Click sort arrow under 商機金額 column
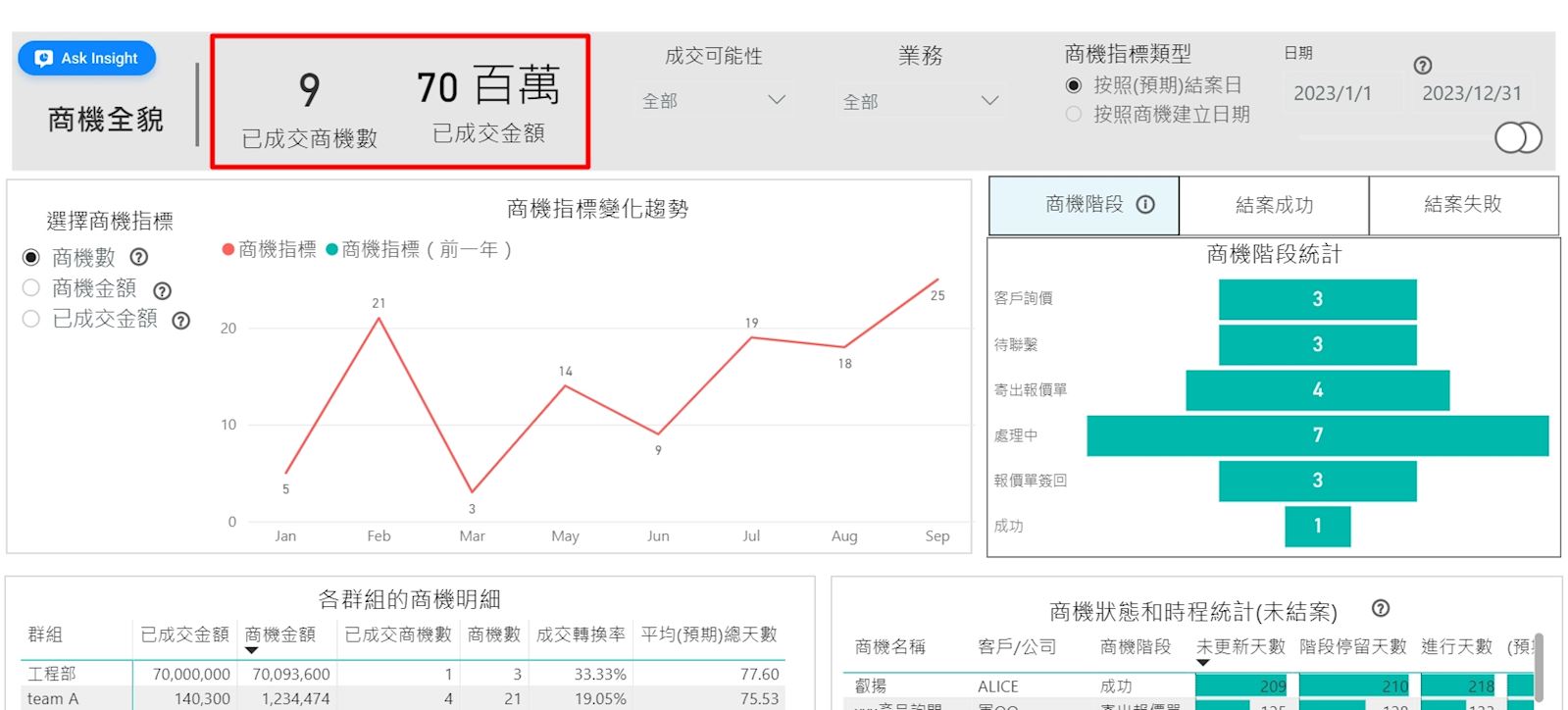 pyautogui.click(x=252, y=650)
